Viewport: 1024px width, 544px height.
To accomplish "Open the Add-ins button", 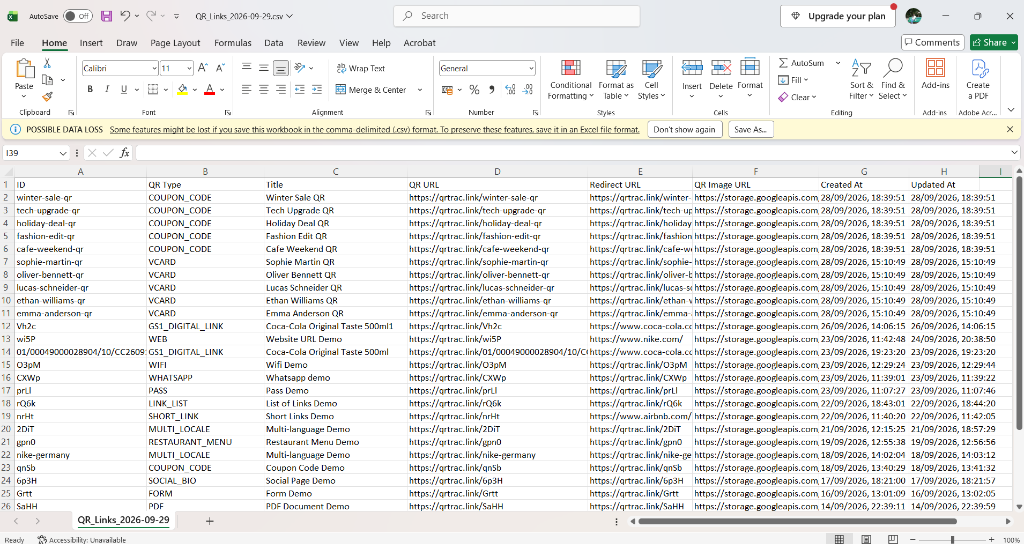I will [935, 74].
